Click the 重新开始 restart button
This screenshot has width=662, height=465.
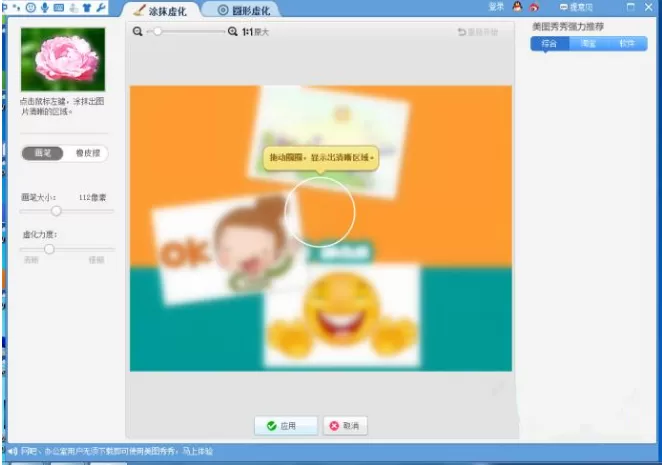478,32
